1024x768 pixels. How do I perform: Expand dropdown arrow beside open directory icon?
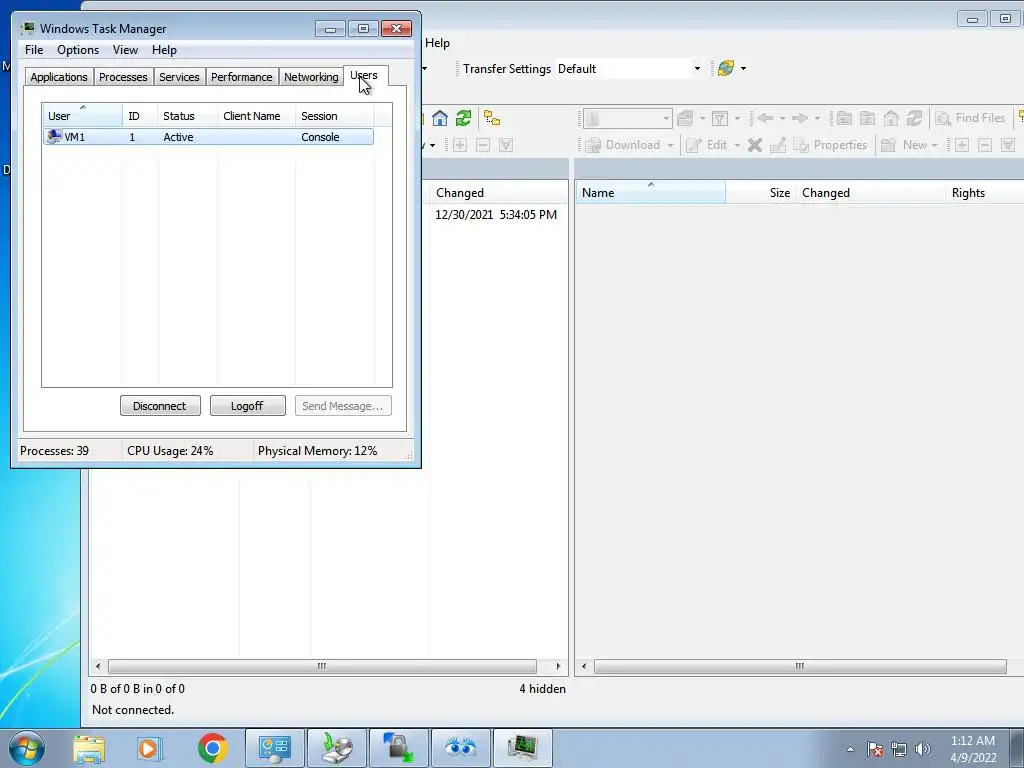click(702, 118)
